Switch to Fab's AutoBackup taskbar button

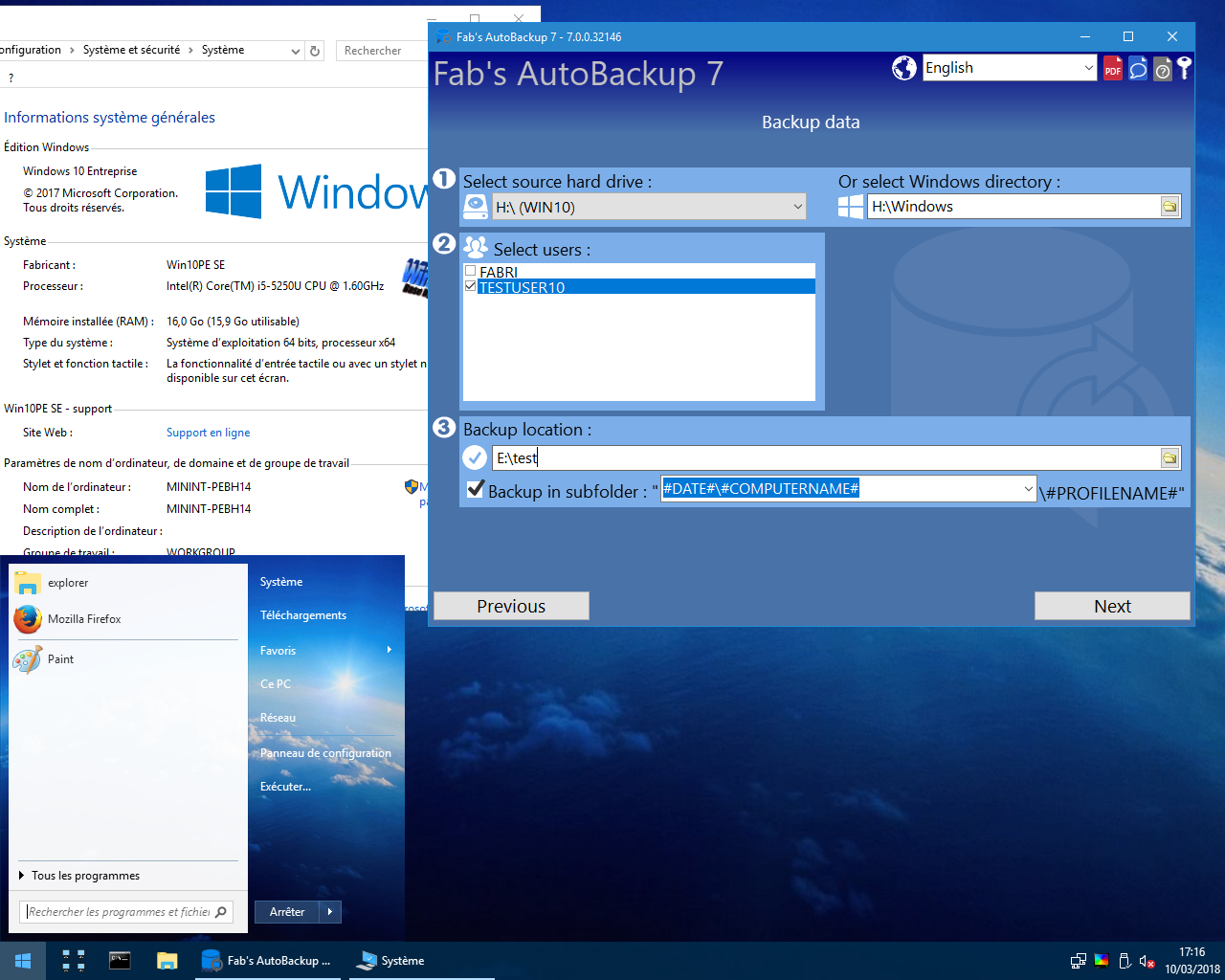click(267, 961)
